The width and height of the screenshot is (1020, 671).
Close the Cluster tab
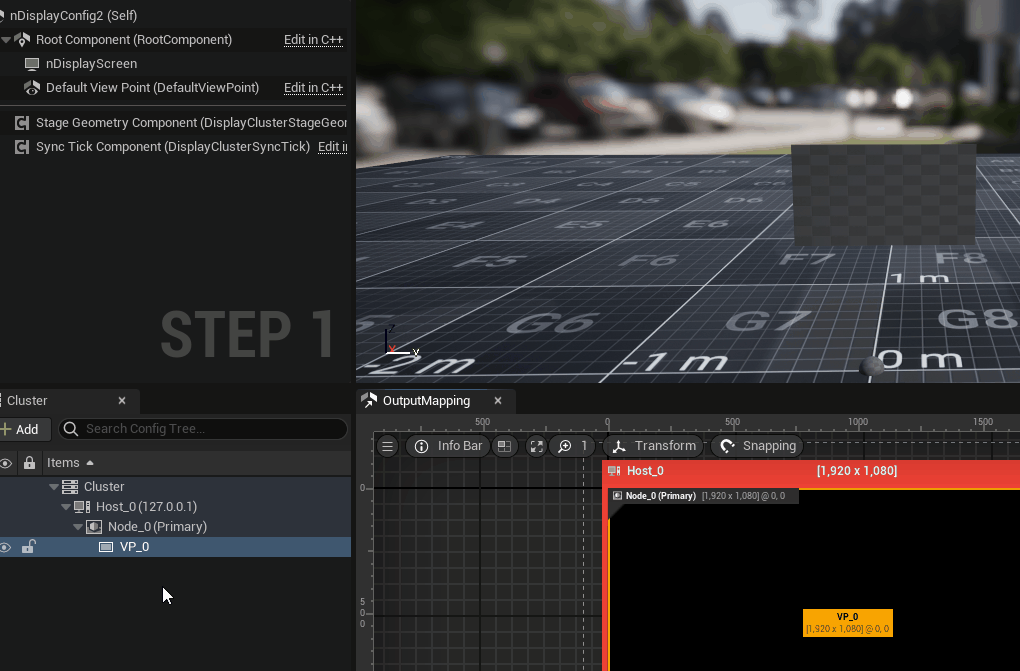point(122,401)
